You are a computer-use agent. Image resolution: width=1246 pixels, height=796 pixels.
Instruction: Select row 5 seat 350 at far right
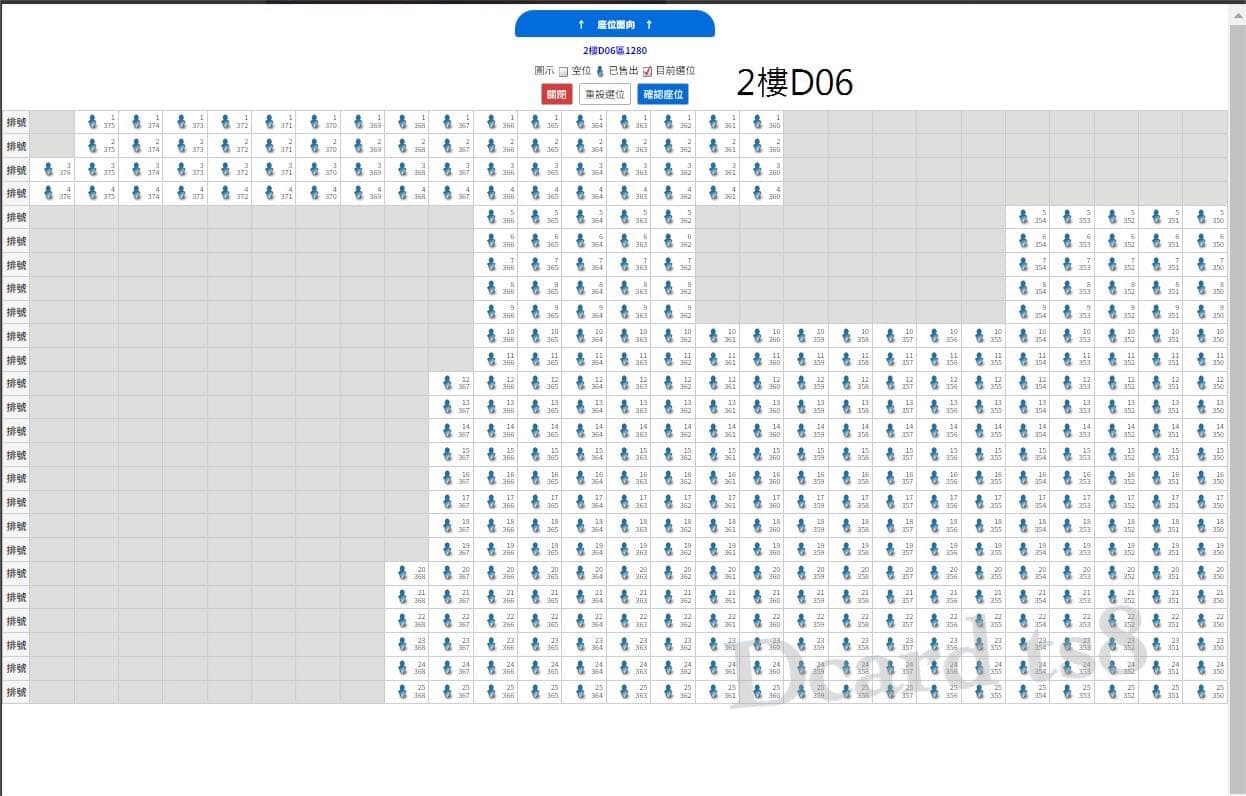[1204, 217]
